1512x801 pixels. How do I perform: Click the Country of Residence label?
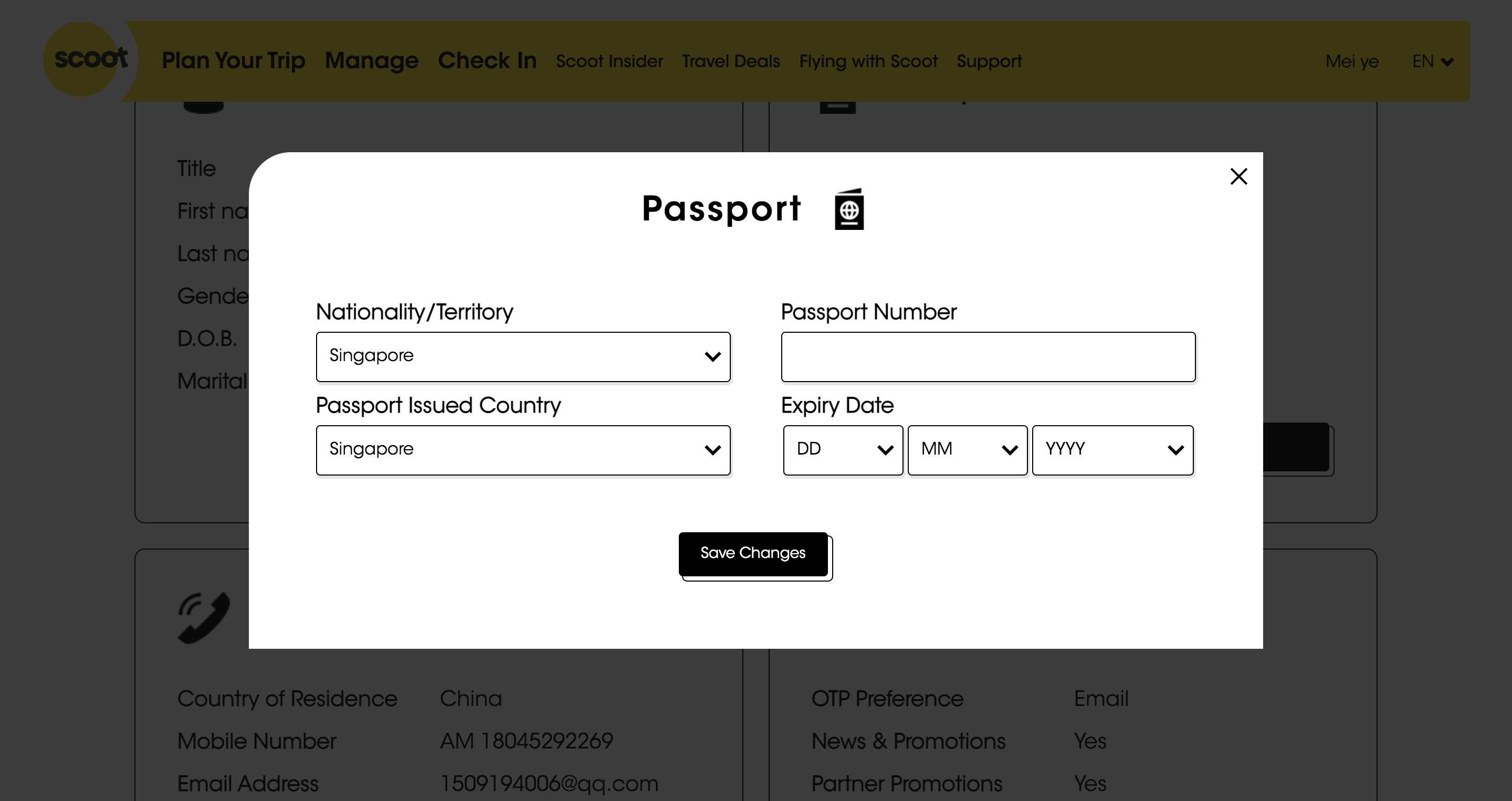pyautogui.click(x=288, y=698)
